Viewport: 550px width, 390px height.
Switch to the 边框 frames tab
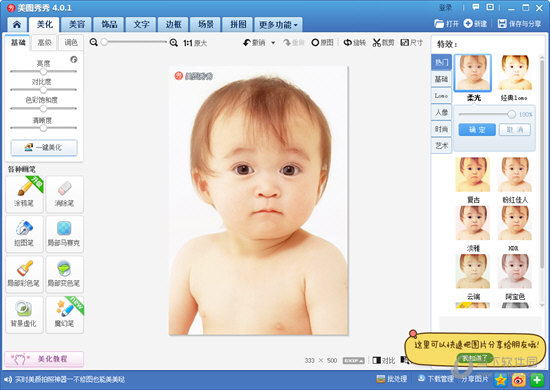click(174, 25)
